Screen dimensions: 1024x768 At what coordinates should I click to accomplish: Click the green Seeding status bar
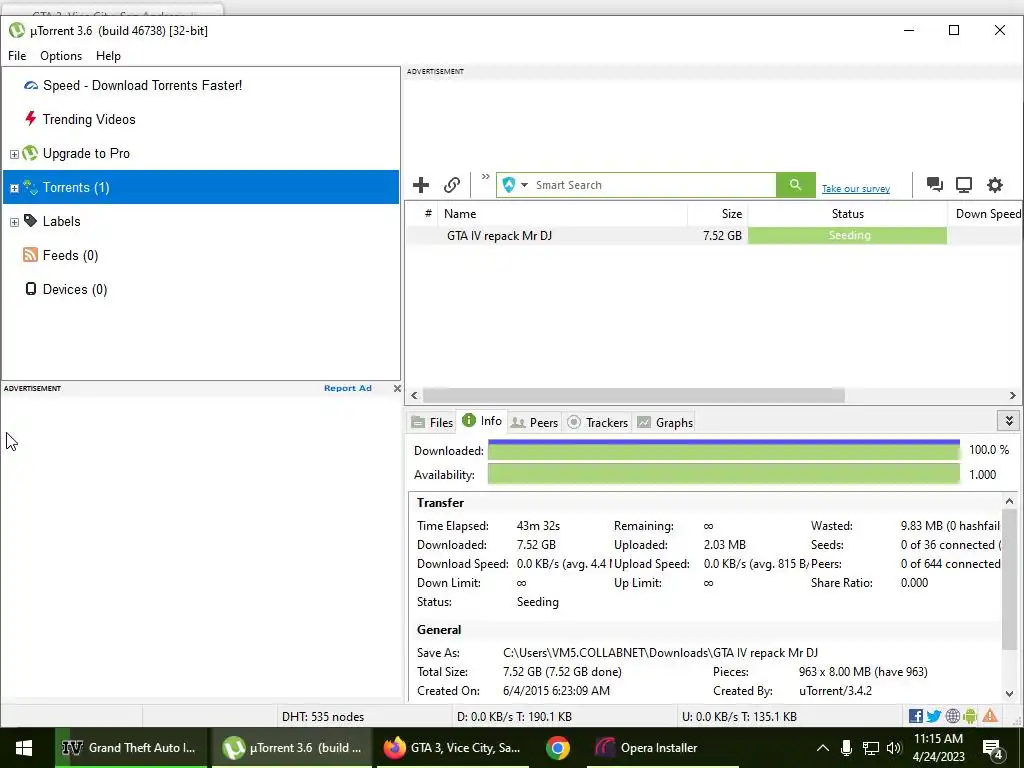[x=847, y=236]
